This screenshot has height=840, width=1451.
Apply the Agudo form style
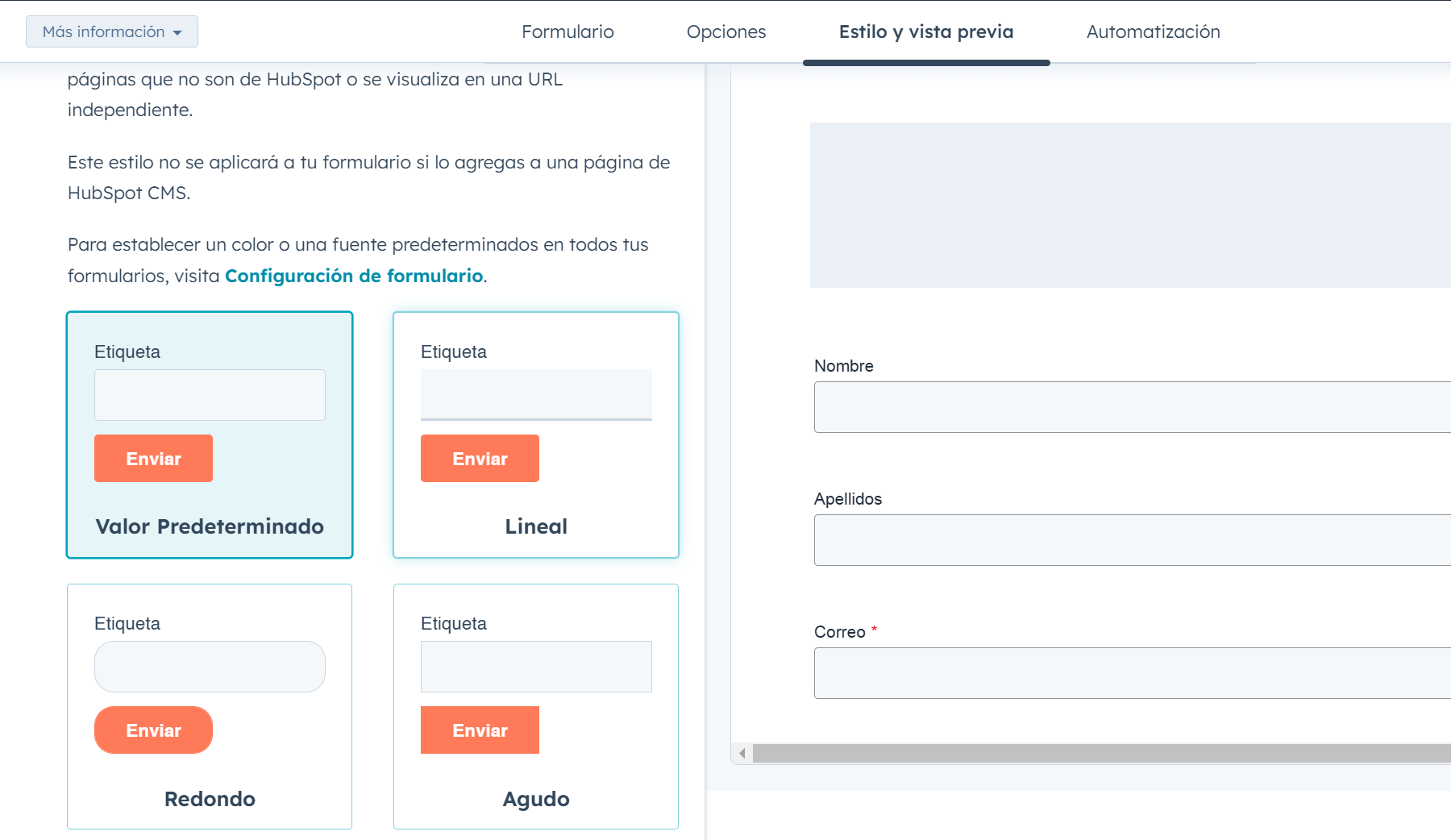tap(536, 798)
